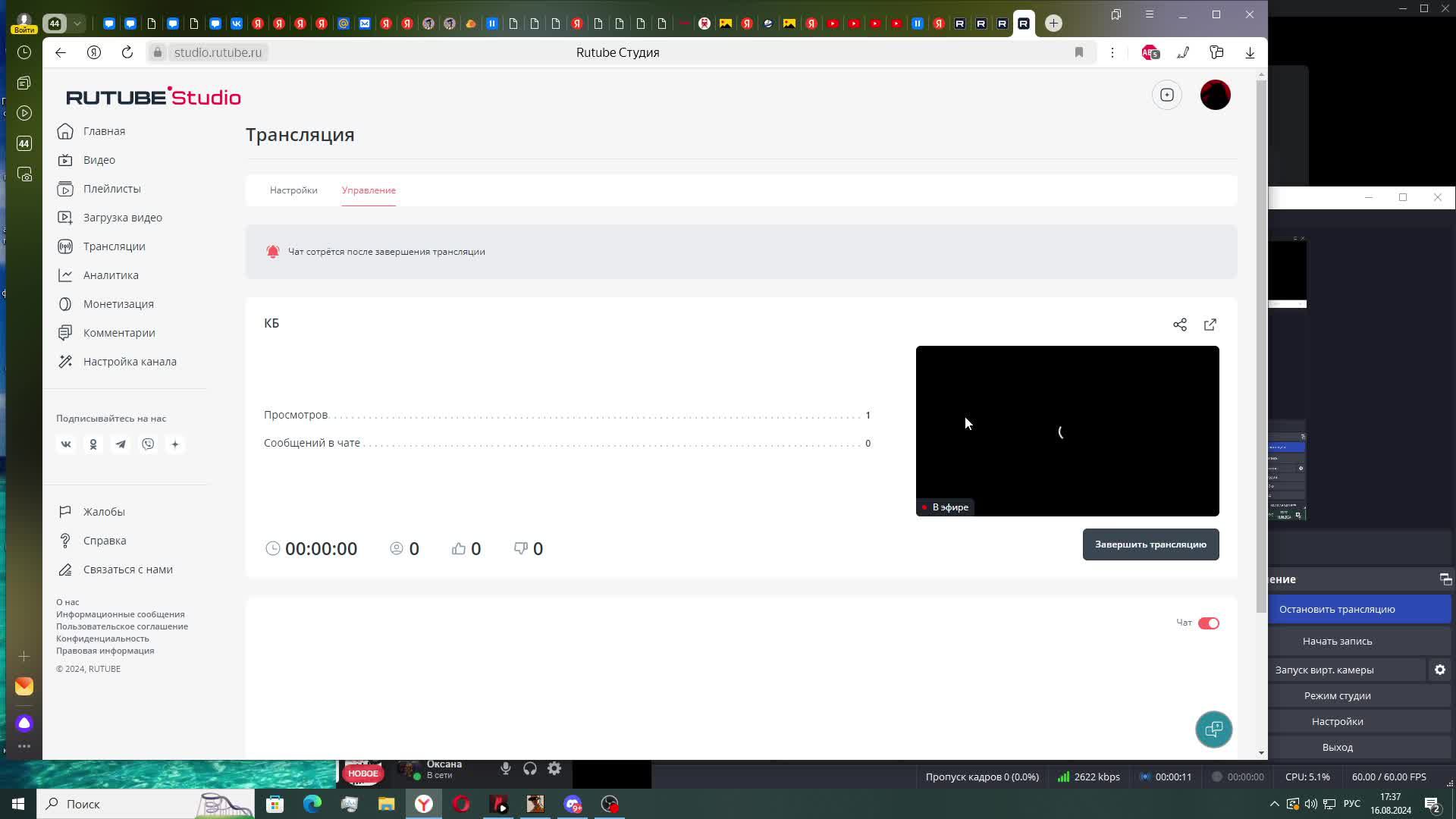Click Завершить трансляцию button
This screenshot has height=819, width=1456.
(1150, 544)
